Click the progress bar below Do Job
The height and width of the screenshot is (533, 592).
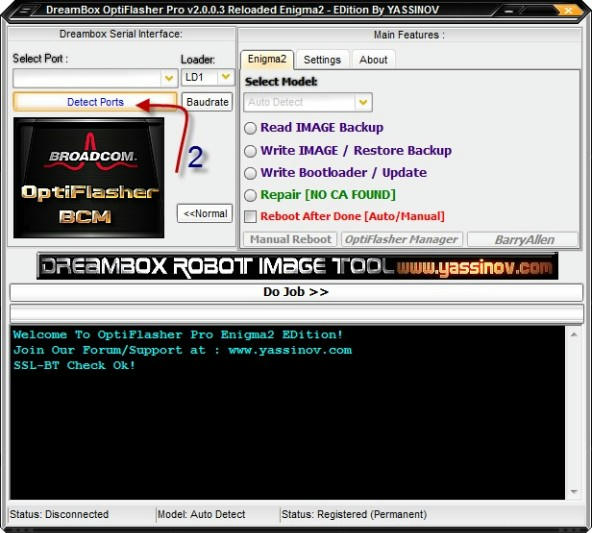[x=296, y=313]
